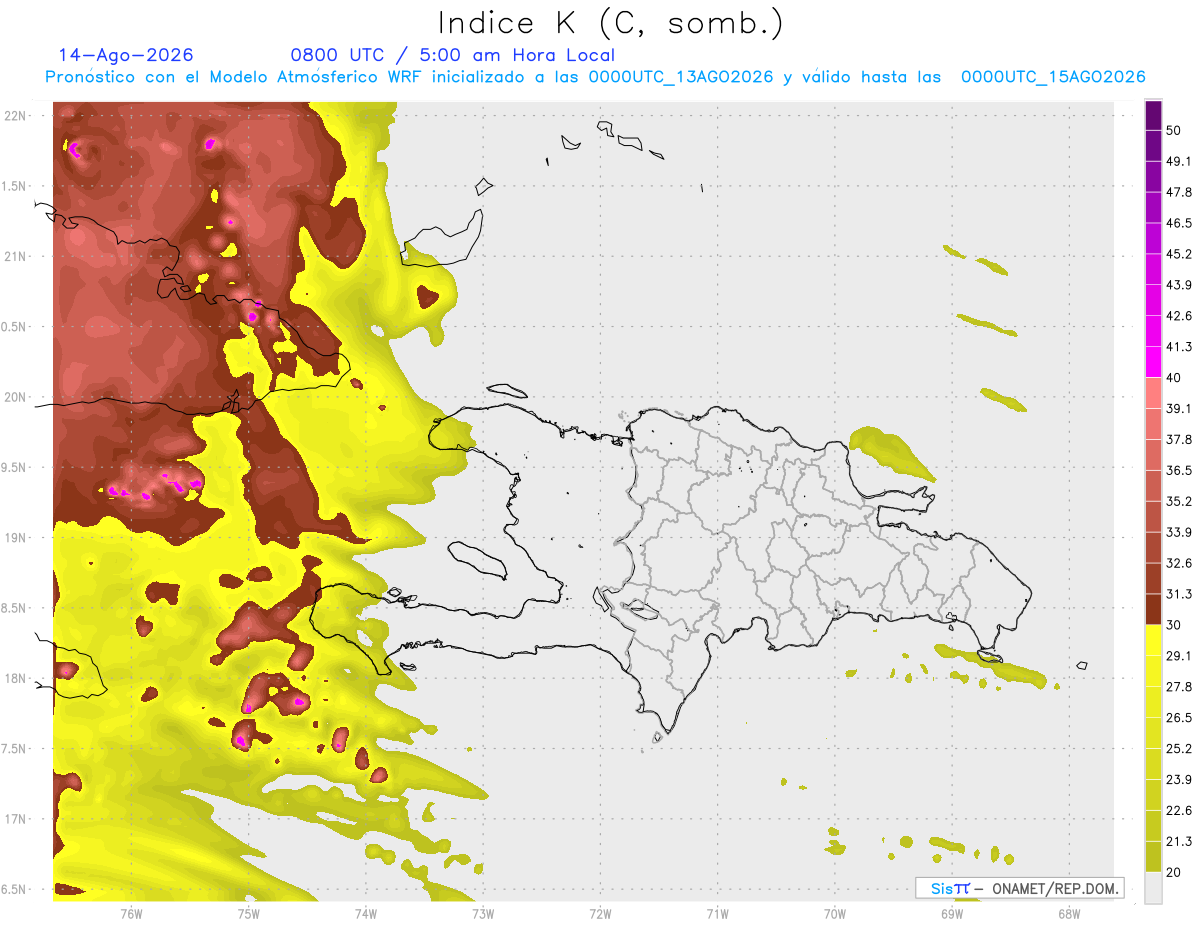The width and height of the screenshot is (1200, 927).
Task: Click the color bar value "37.8"
Action: pyautogui.click(x=1179, y=440)
